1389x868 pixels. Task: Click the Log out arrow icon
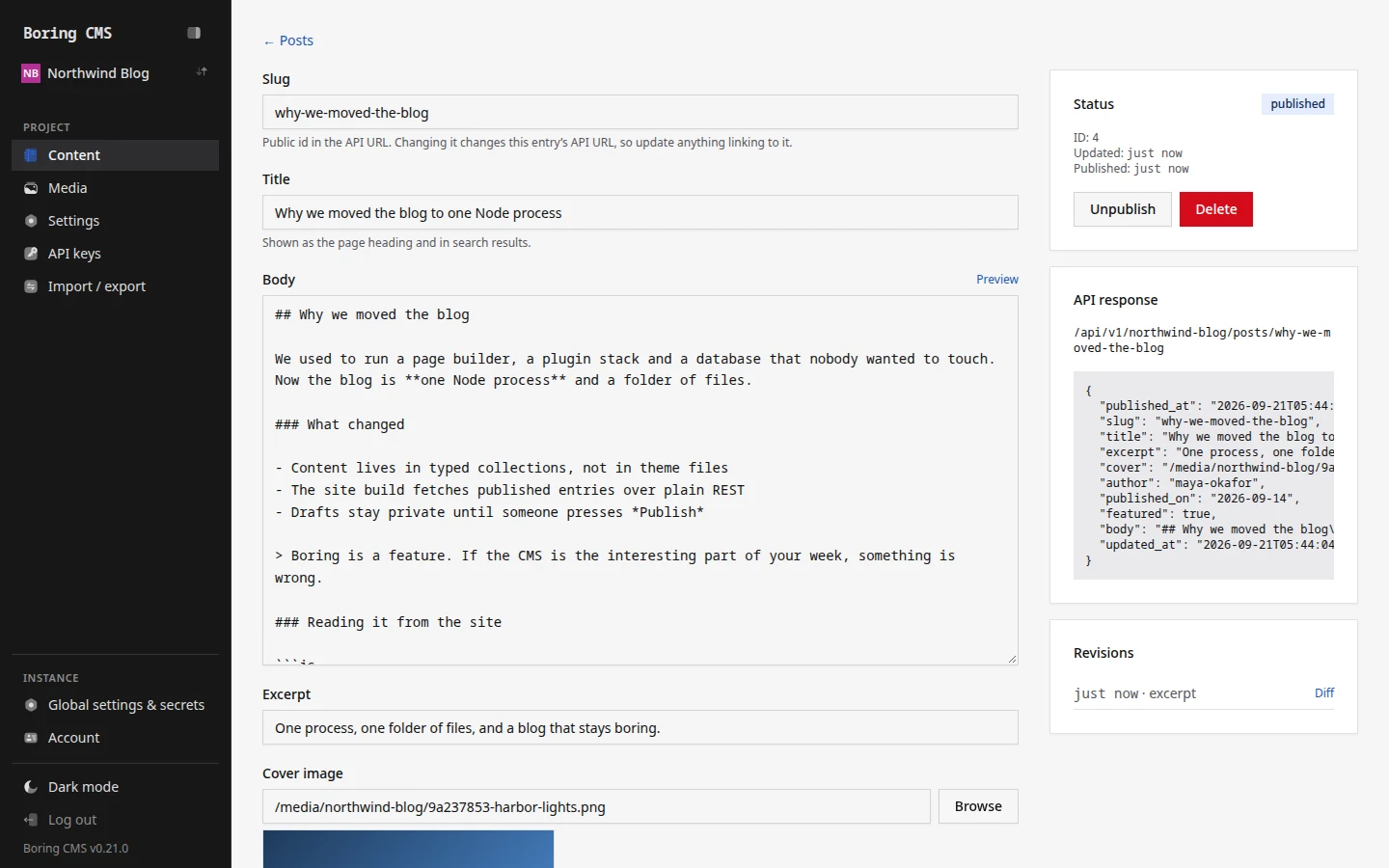pos(31,820)
